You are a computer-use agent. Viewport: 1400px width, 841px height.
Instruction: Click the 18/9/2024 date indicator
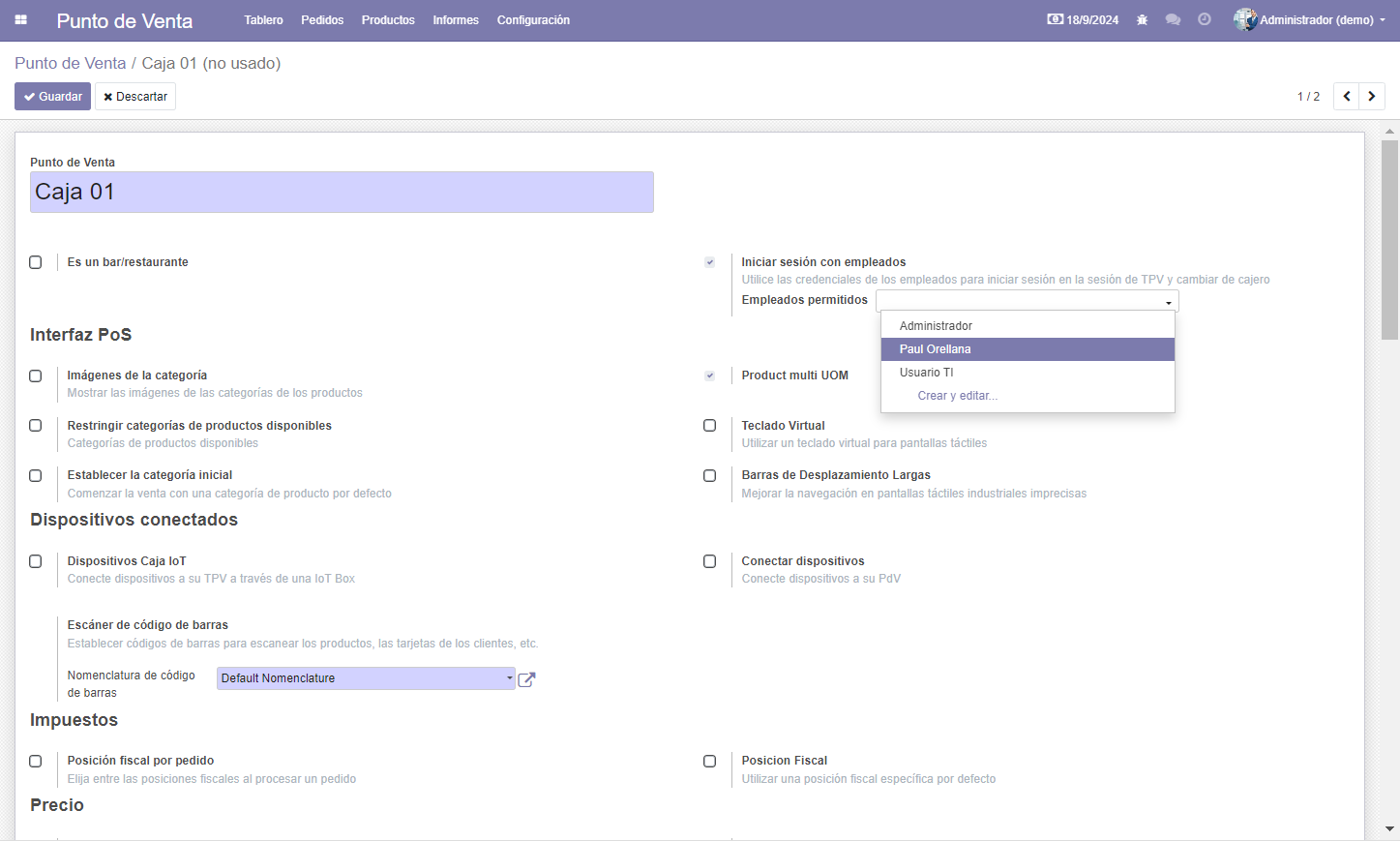point(1083,20)
